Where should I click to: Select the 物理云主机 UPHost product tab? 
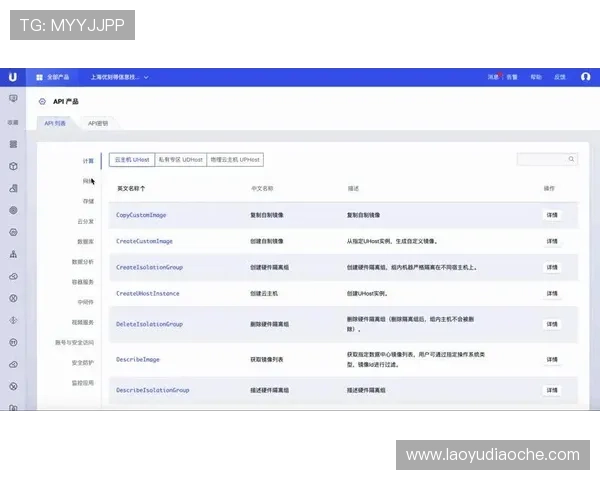point(235,160)
